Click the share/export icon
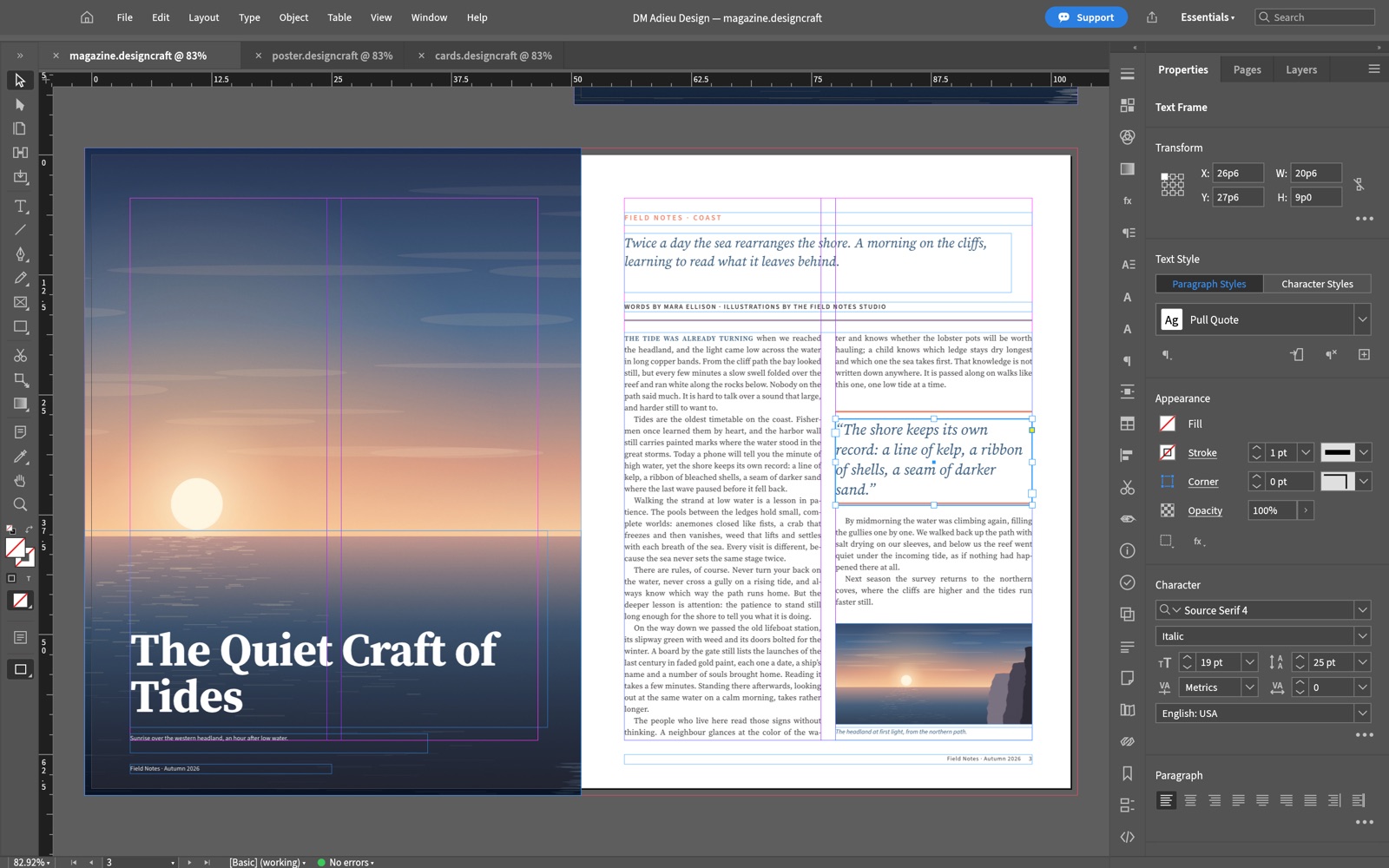Screen dimensions: 1389x868 [x=1152, y=17]
